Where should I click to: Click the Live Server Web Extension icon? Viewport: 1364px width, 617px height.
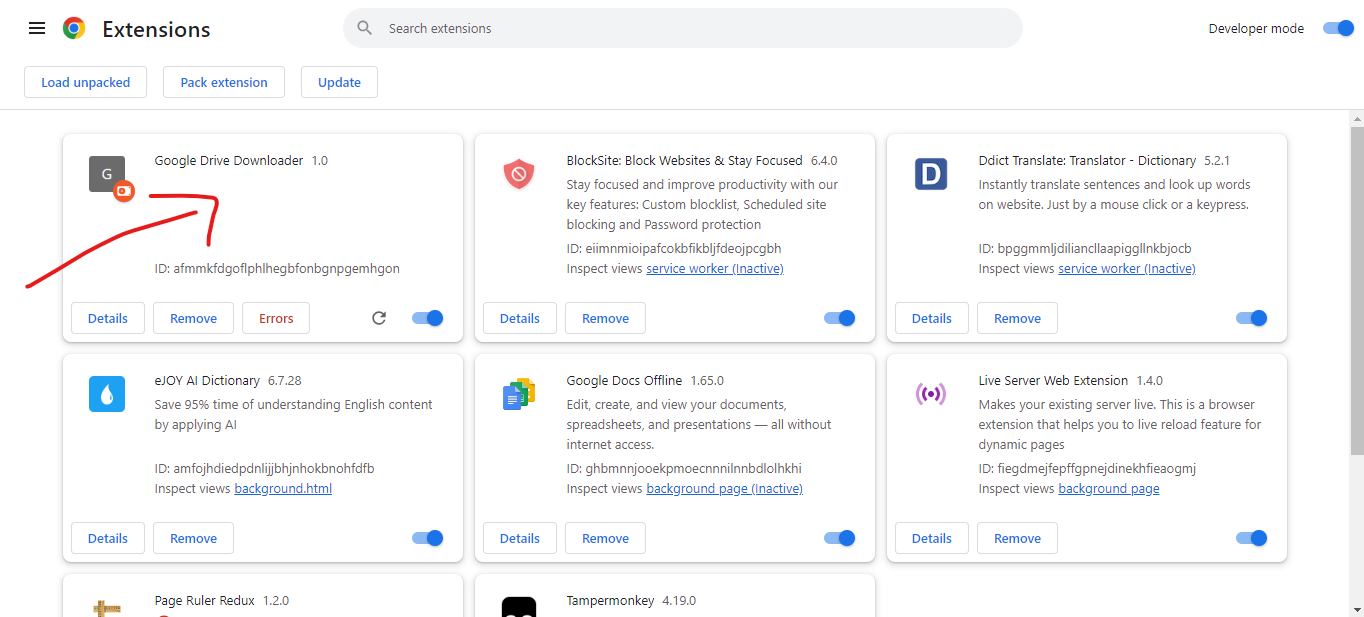(930, 394)
